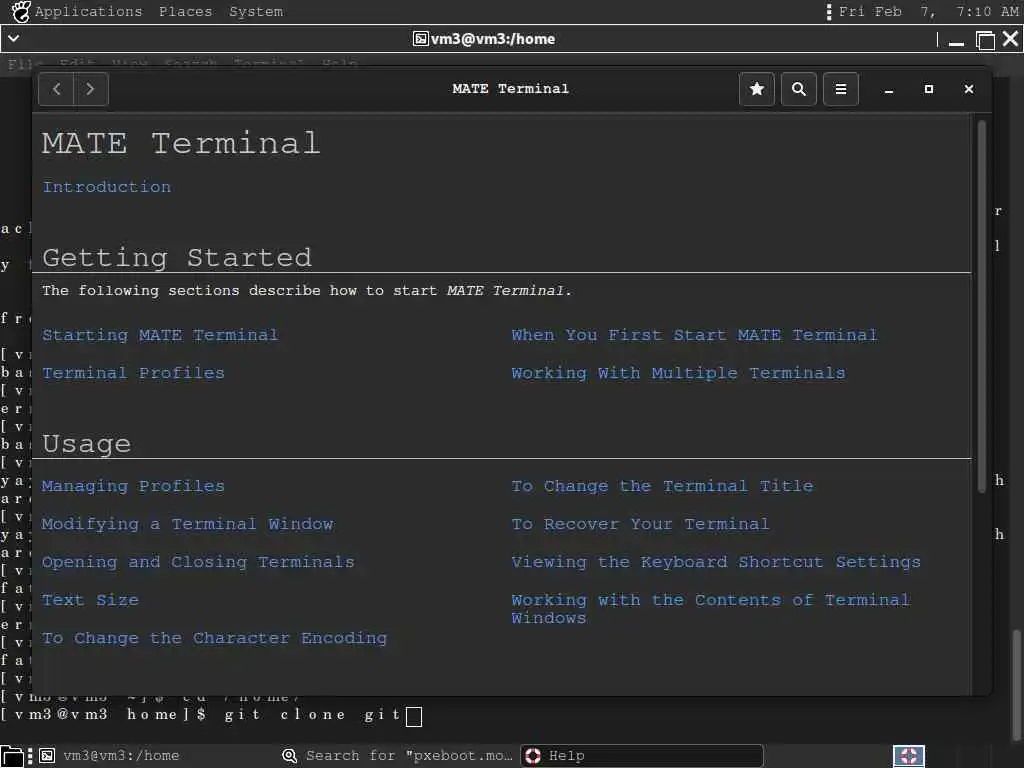Open Viewing the Keyboard Shortcut Settings link
The image size is (1024, 768).
click(716, 562)
